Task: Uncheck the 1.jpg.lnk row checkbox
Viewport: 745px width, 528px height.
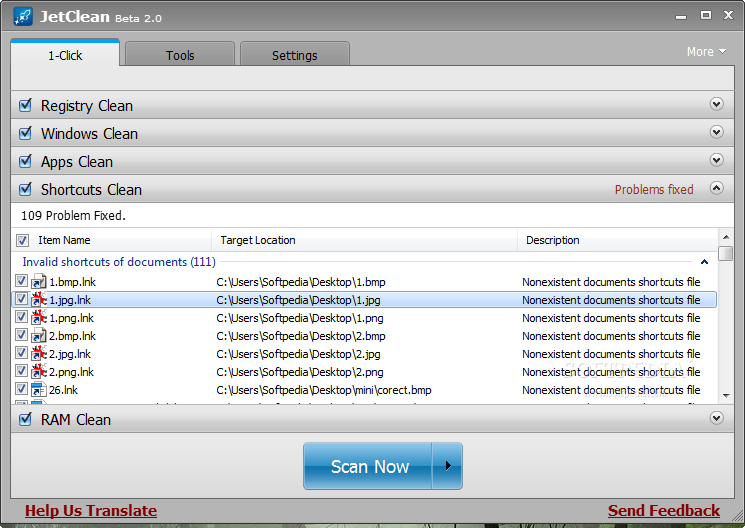Action: tap(21, 299)
